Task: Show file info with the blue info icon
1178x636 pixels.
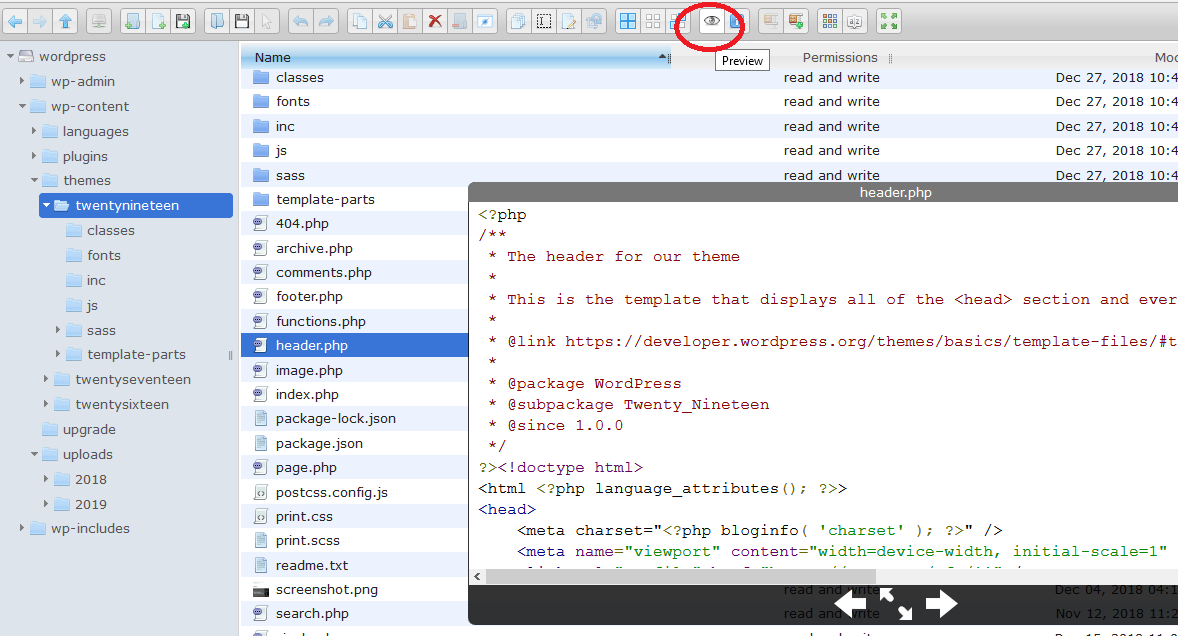Action: (736, 22)
